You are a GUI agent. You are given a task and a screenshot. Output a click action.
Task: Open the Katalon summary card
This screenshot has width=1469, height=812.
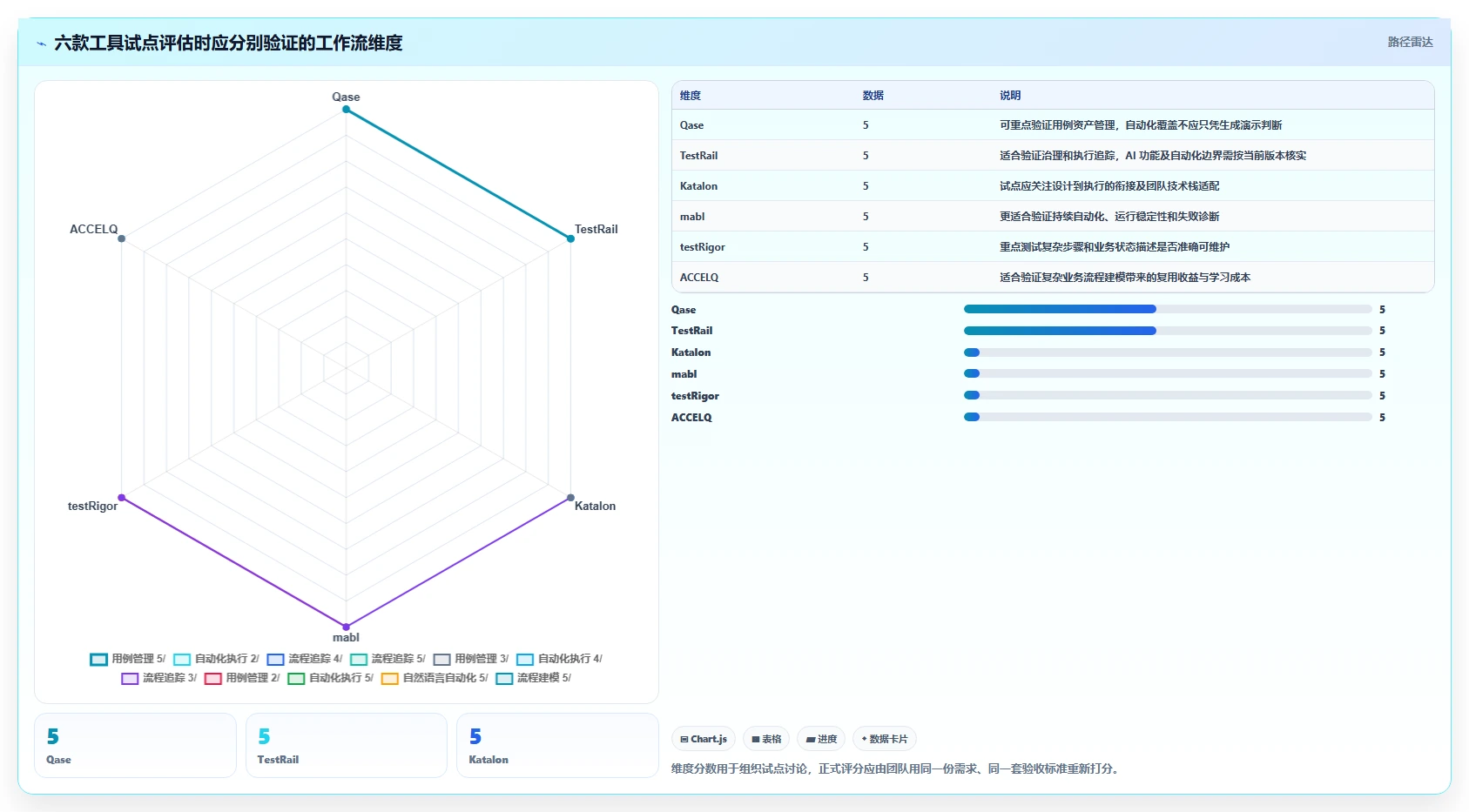point(557,746)
